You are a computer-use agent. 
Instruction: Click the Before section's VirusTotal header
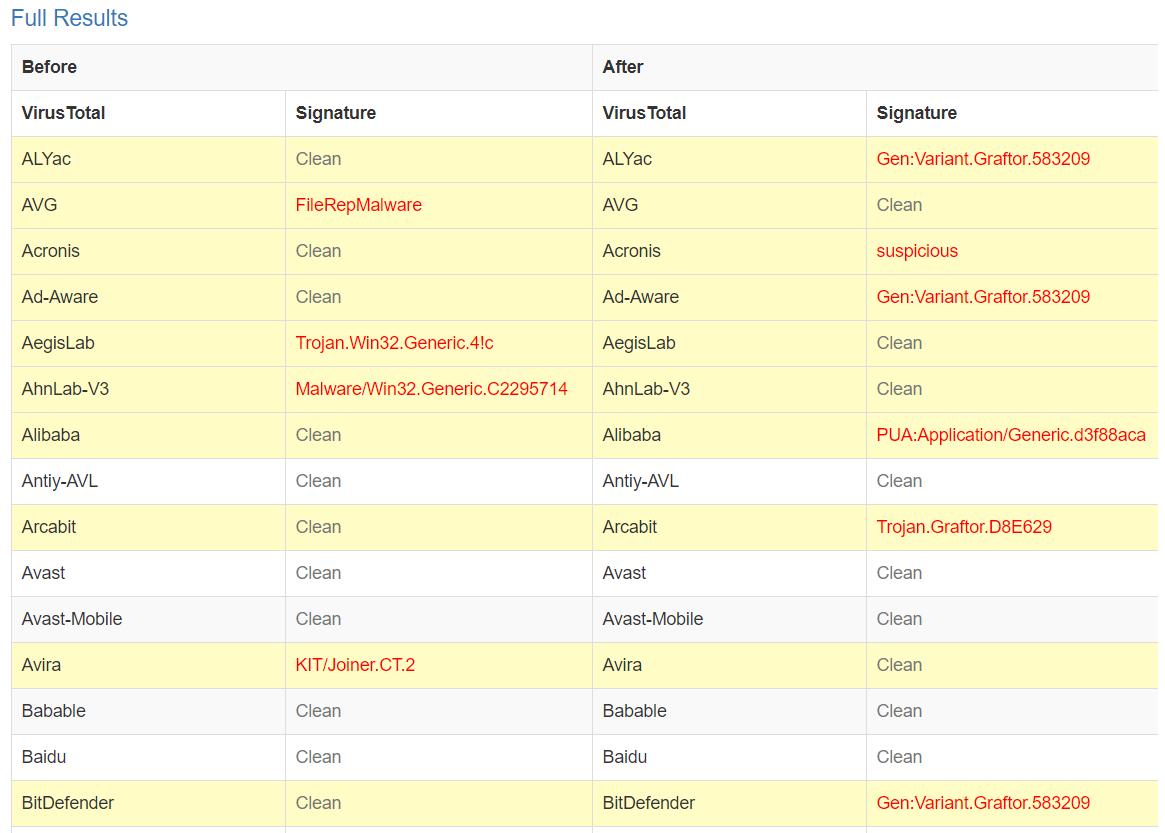coord(63,113)
